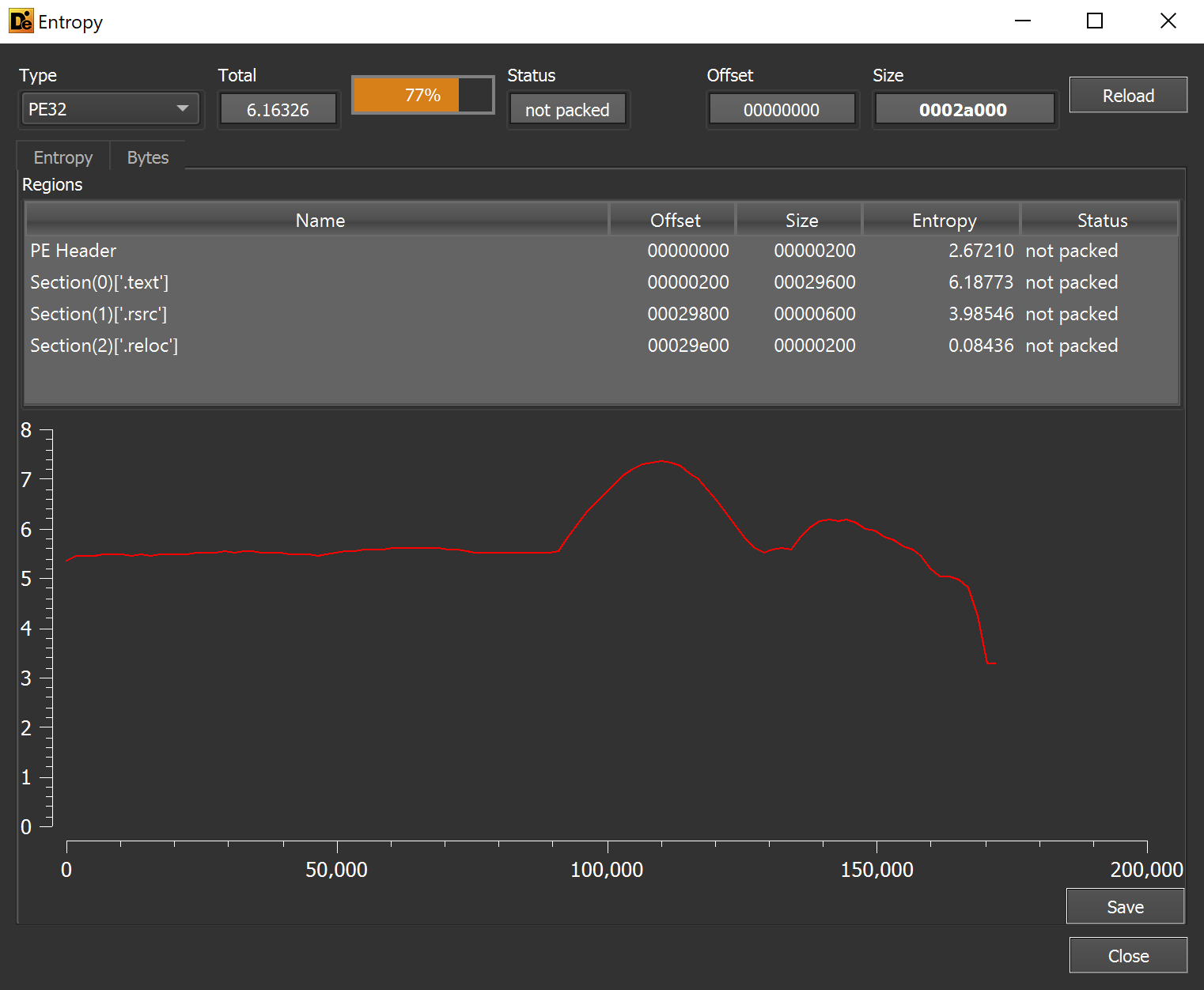
Task: Click the 150,000 x-axis label
Action: (x=876, y=870)
